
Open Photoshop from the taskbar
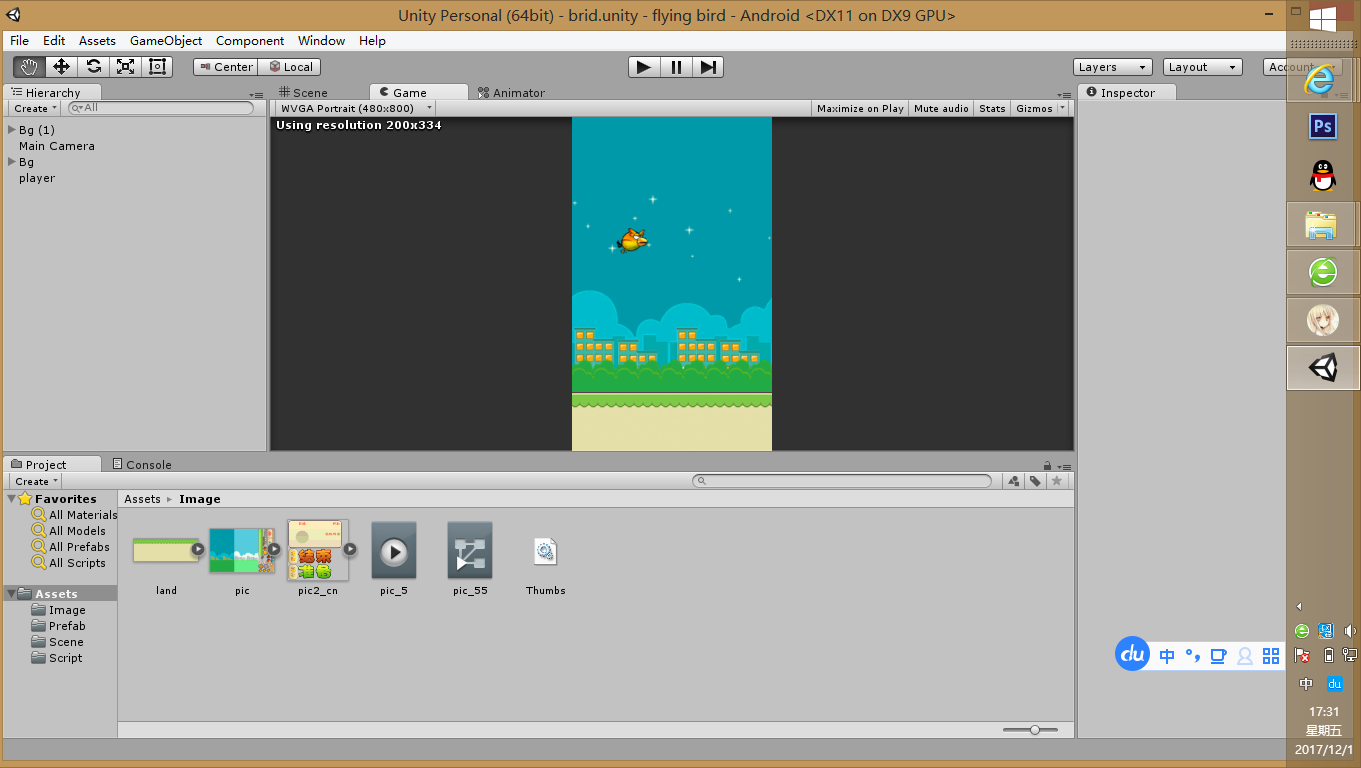(x=1322, y=126)
